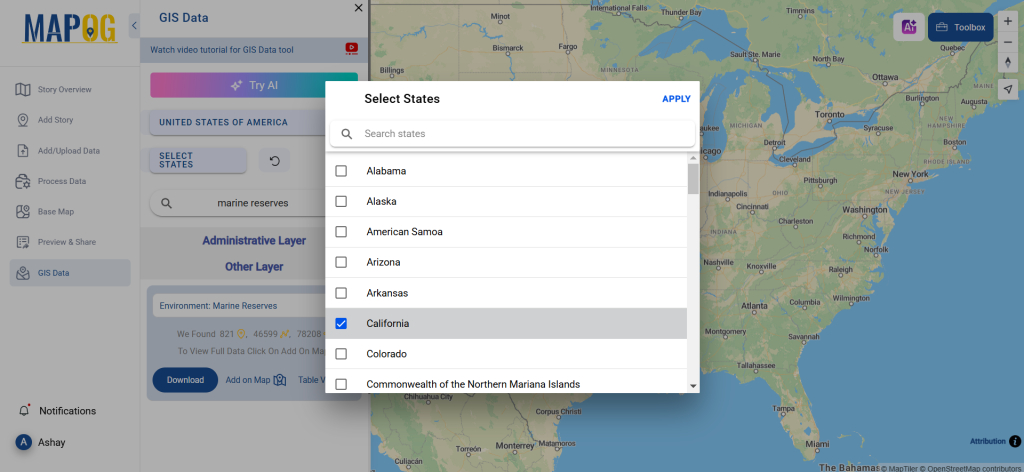Click the reset states refresh icon
This screenshot has height=472, width=1024.
click(x=274, y=160)
